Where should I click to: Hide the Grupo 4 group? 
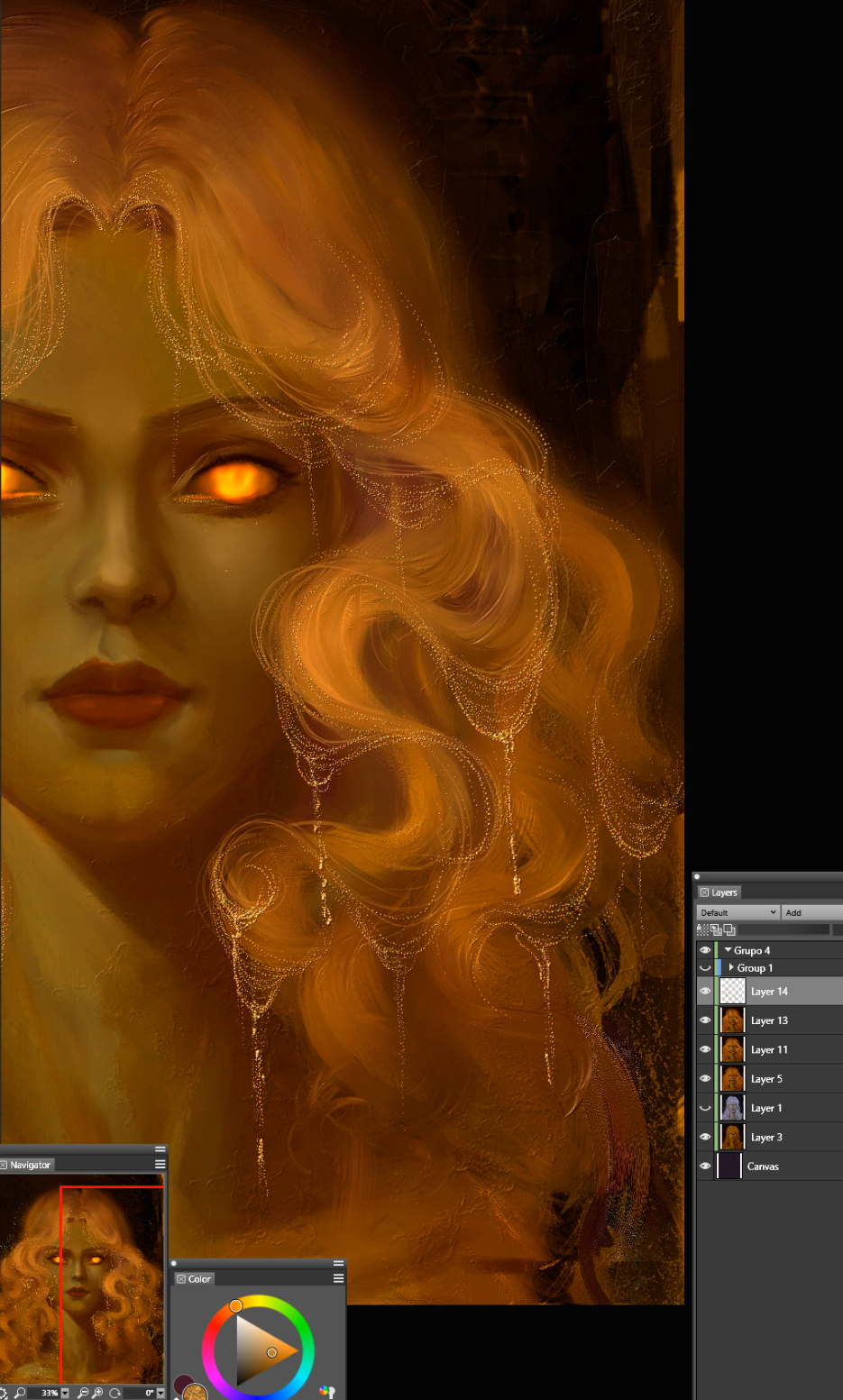pos(705,950)
